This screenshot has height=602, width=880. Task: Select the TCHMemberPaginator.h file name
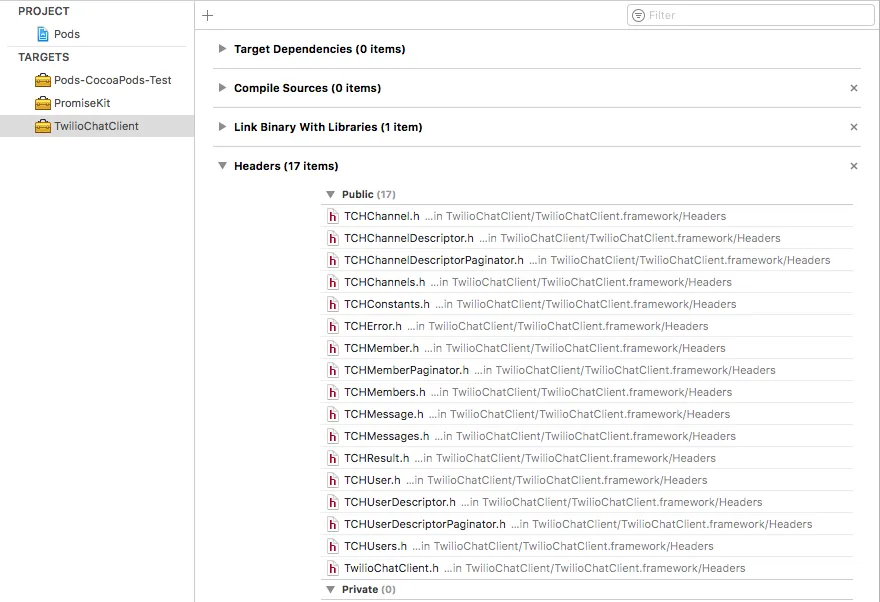pyautogui.click(x=406, y=370)
